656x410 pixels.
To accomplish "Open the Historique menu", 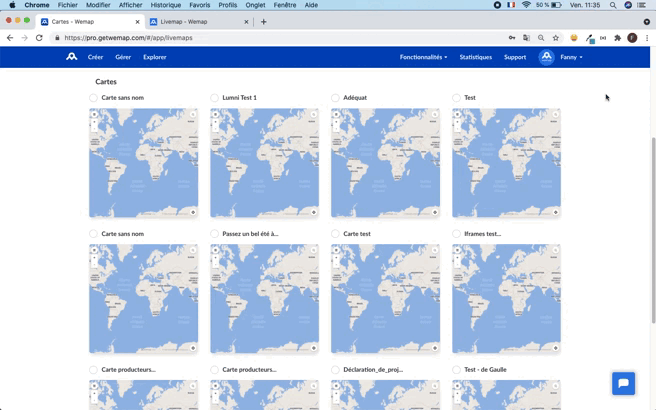I will pos(166,5).
